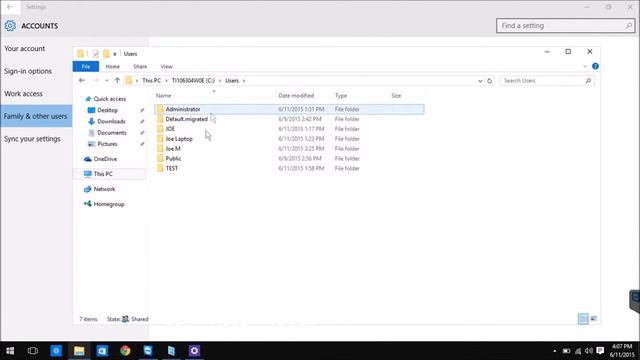
Task: Expand the Explorer ribbon chevron
Action: (584, 66)
